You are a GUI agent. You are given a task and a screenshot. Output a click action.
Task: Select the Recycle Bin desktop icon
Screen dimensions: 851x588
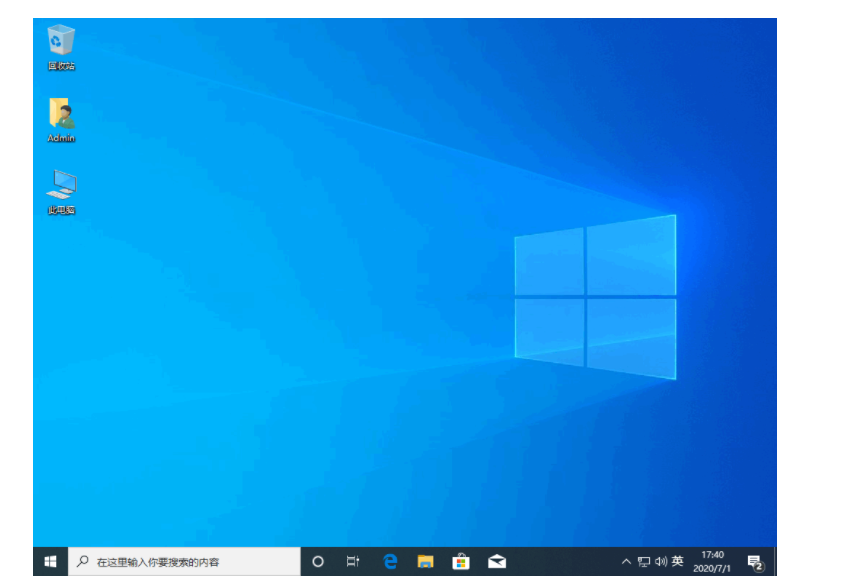pyautogui.click(x=61, y=47)
